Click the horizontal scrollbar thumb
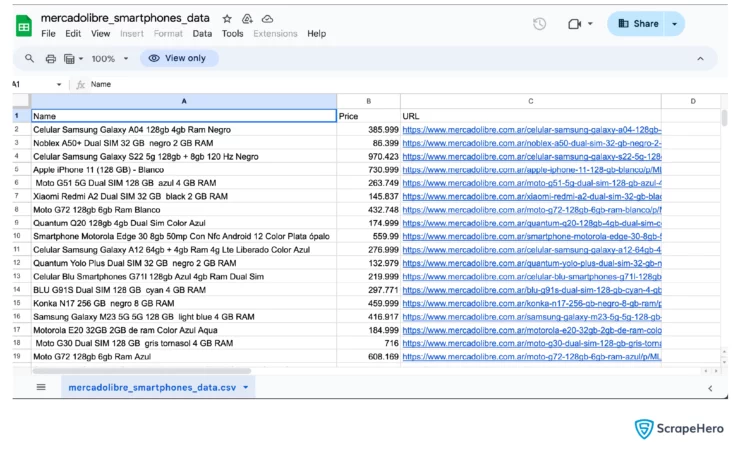 click(141, 371)
